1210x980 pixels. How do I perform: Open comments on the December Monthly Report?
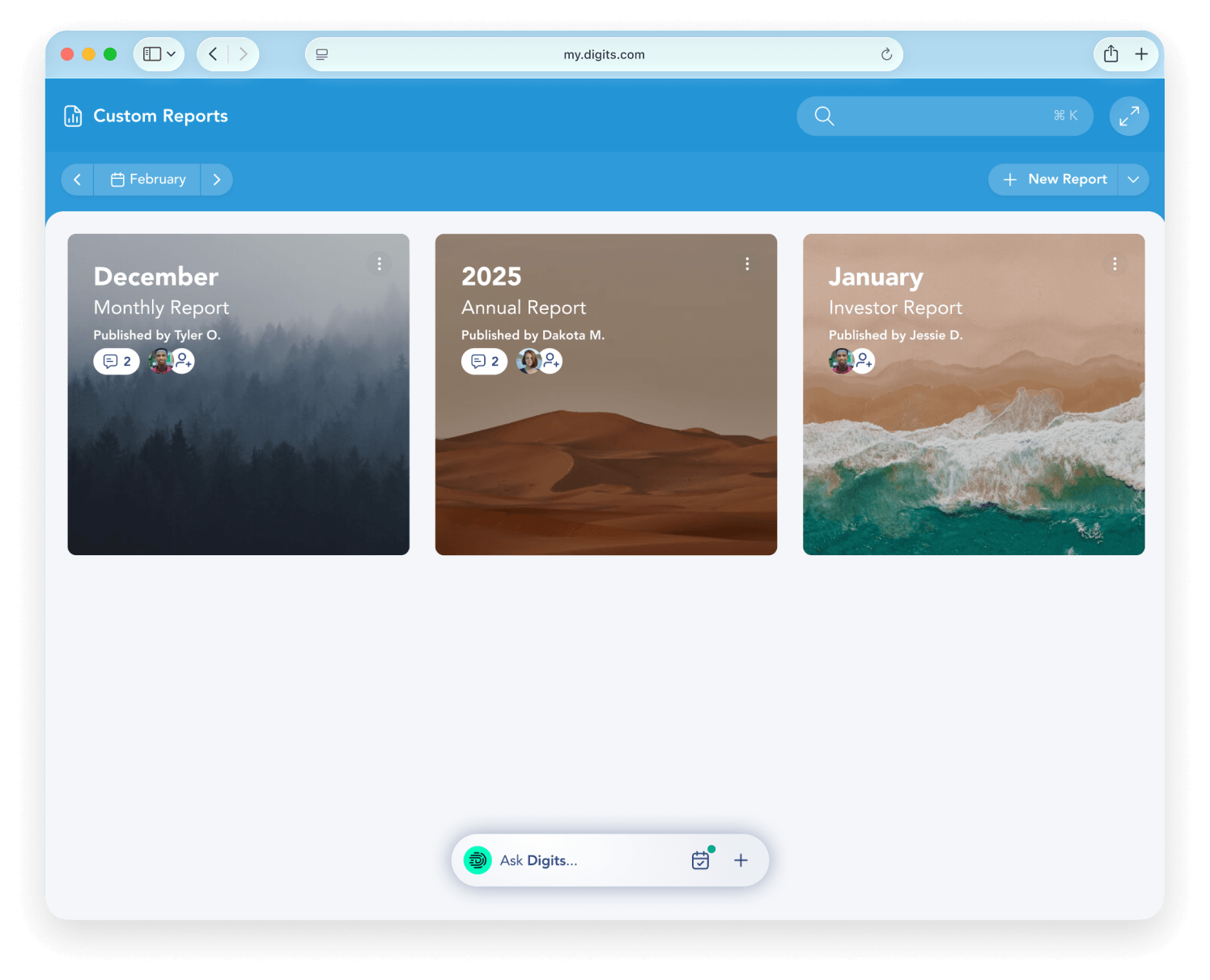pos(117,361)
